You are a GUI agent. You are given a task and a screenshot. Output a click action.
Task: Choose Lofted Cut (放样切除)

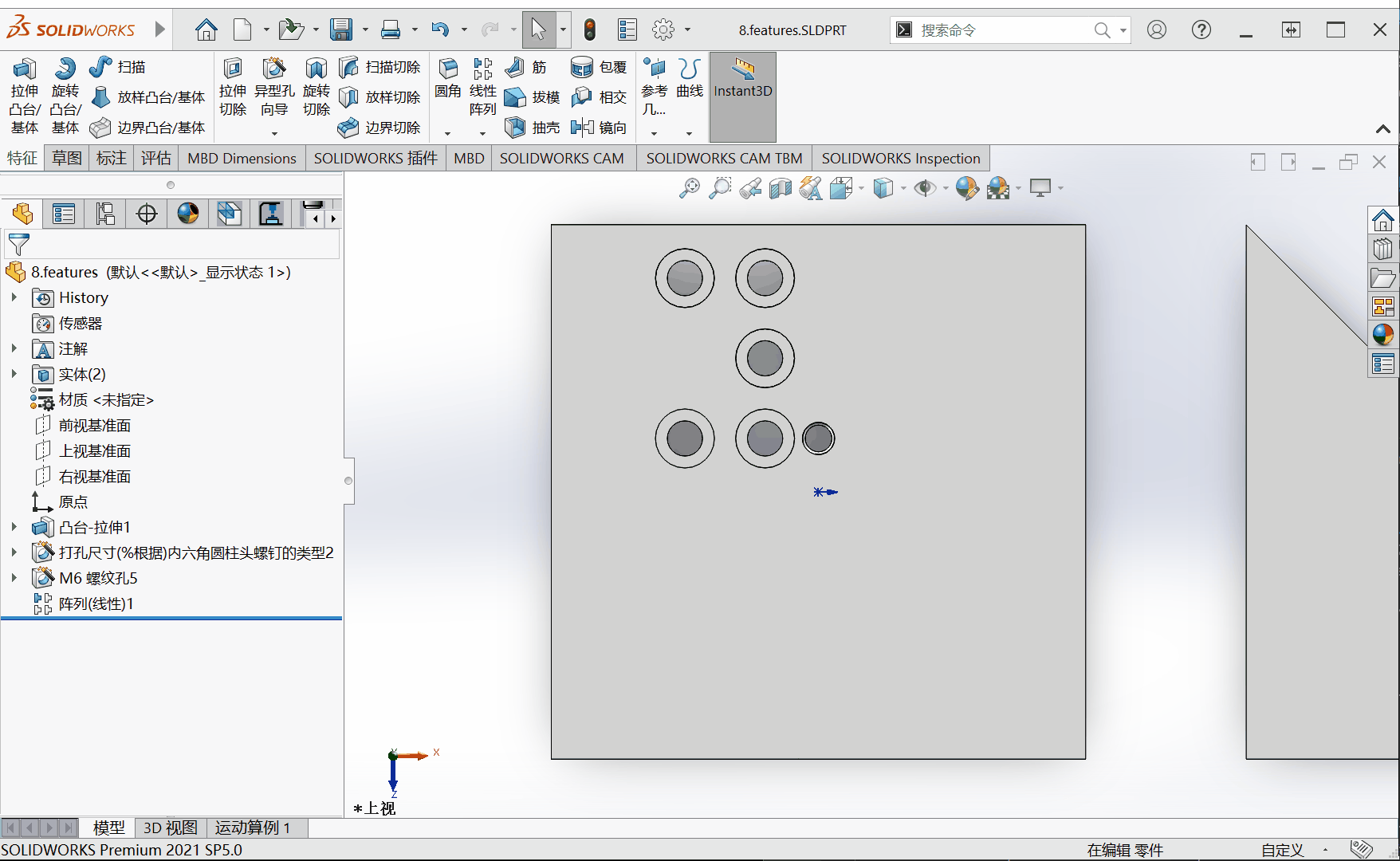tap(380, 97)
